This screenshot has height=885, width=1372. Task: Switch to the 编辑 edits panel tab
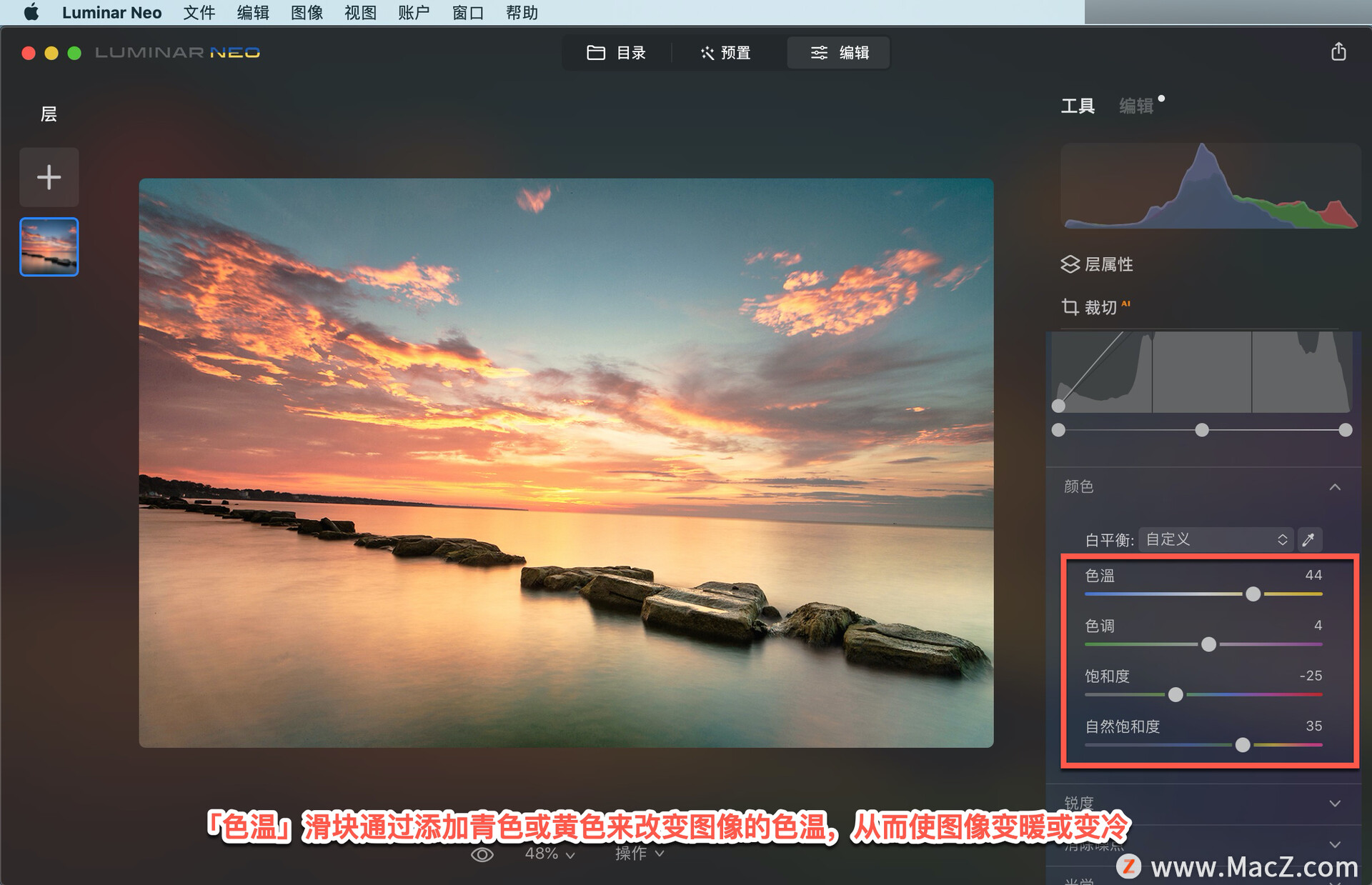tap(1136, 106)
